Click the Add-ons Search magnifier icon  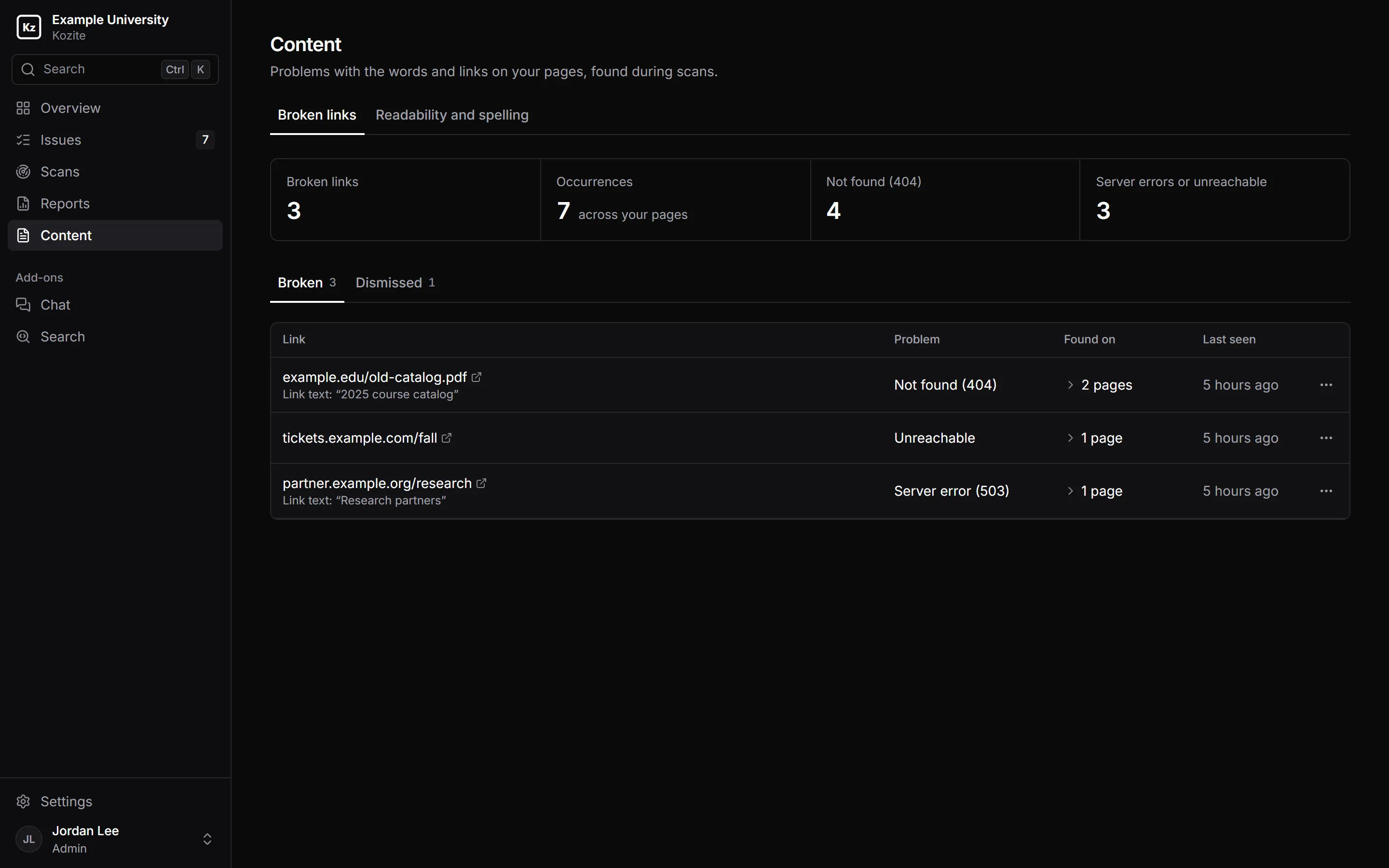click(23, 337)
